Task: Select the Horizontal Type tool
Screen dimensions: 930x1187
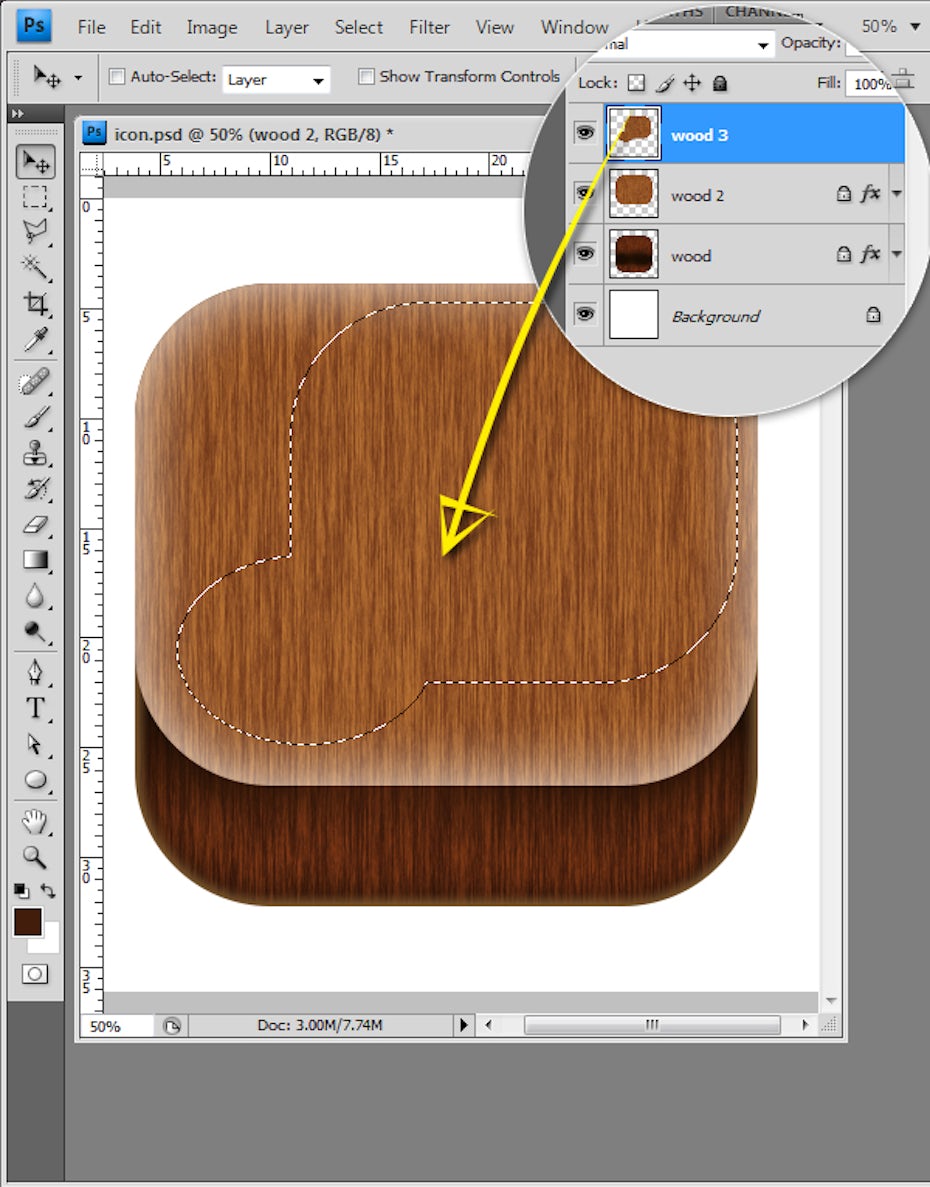Action: 36,708
